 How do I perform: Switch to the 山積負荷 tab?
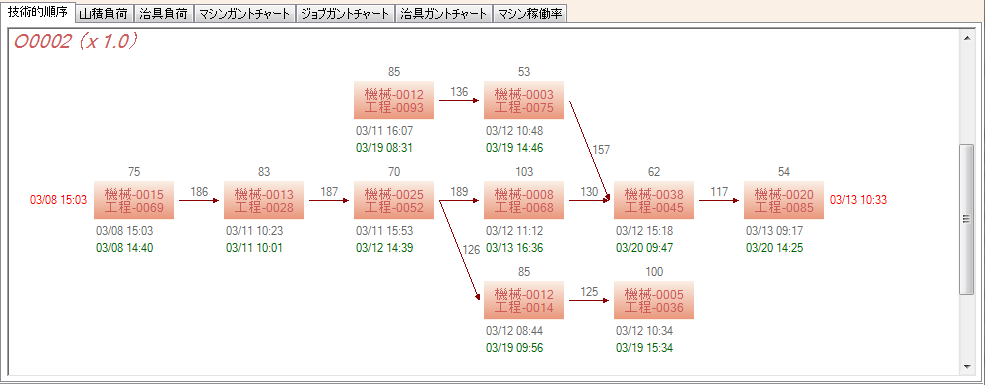click(104, 13)
